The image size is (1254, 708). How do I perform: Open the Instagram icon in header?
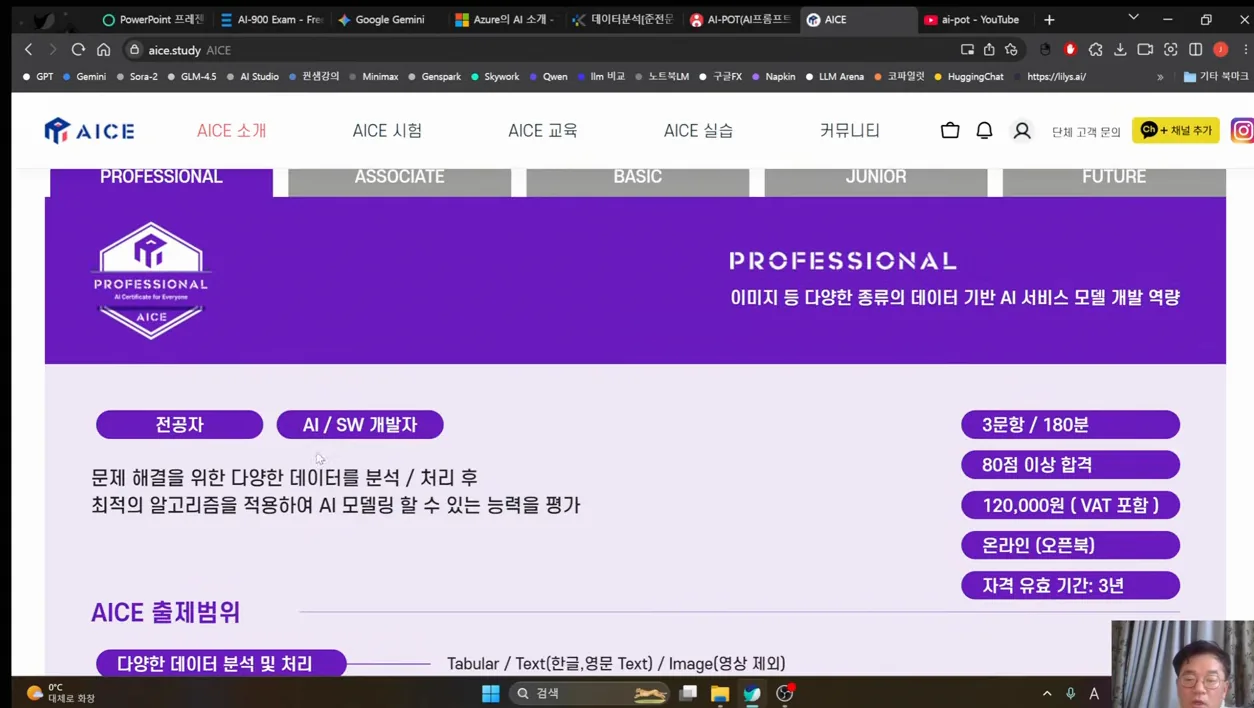tap(1242, 130)
